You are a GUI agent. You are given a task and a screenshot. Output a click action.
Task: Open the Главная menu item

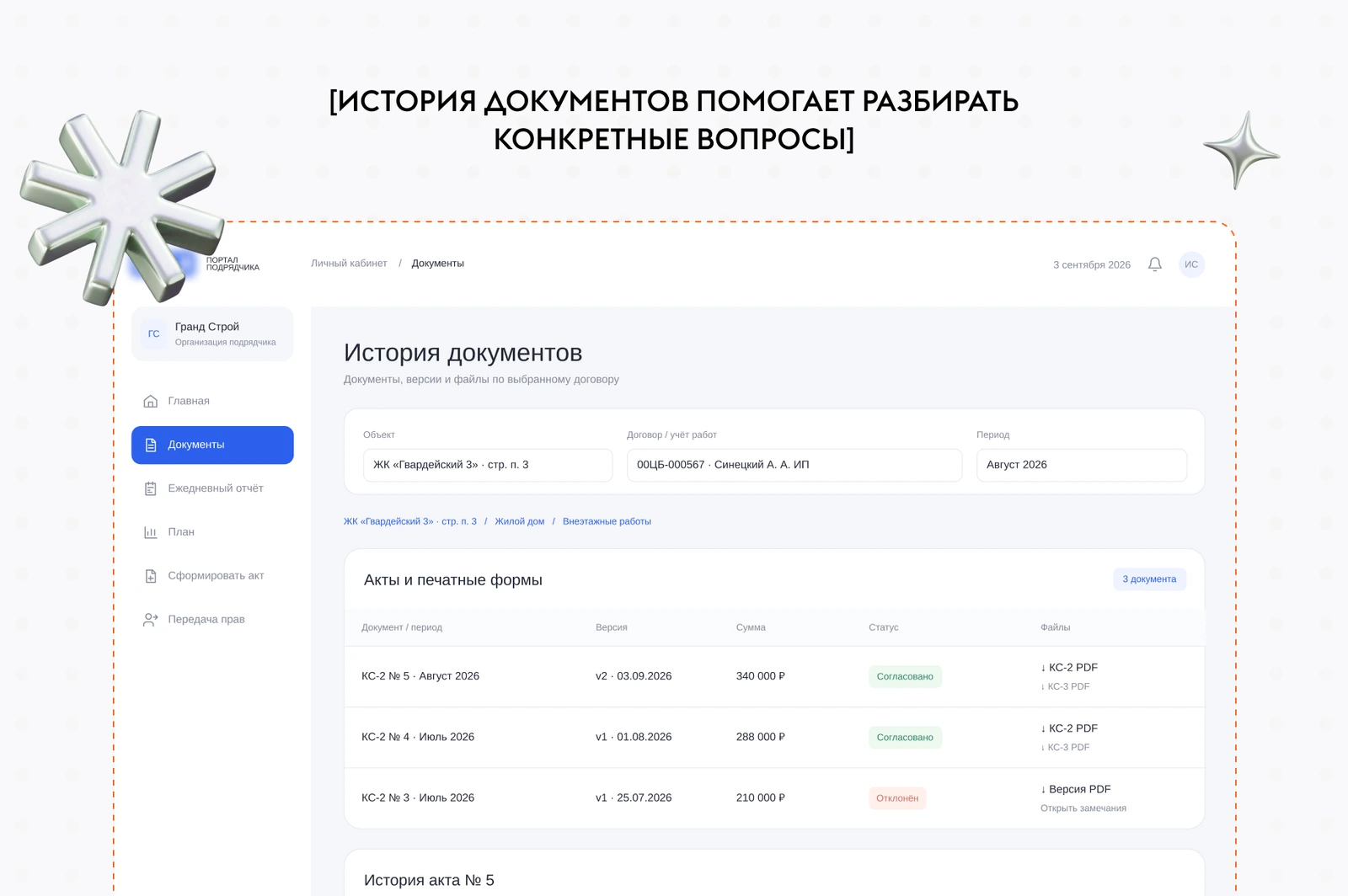(212, 401)
